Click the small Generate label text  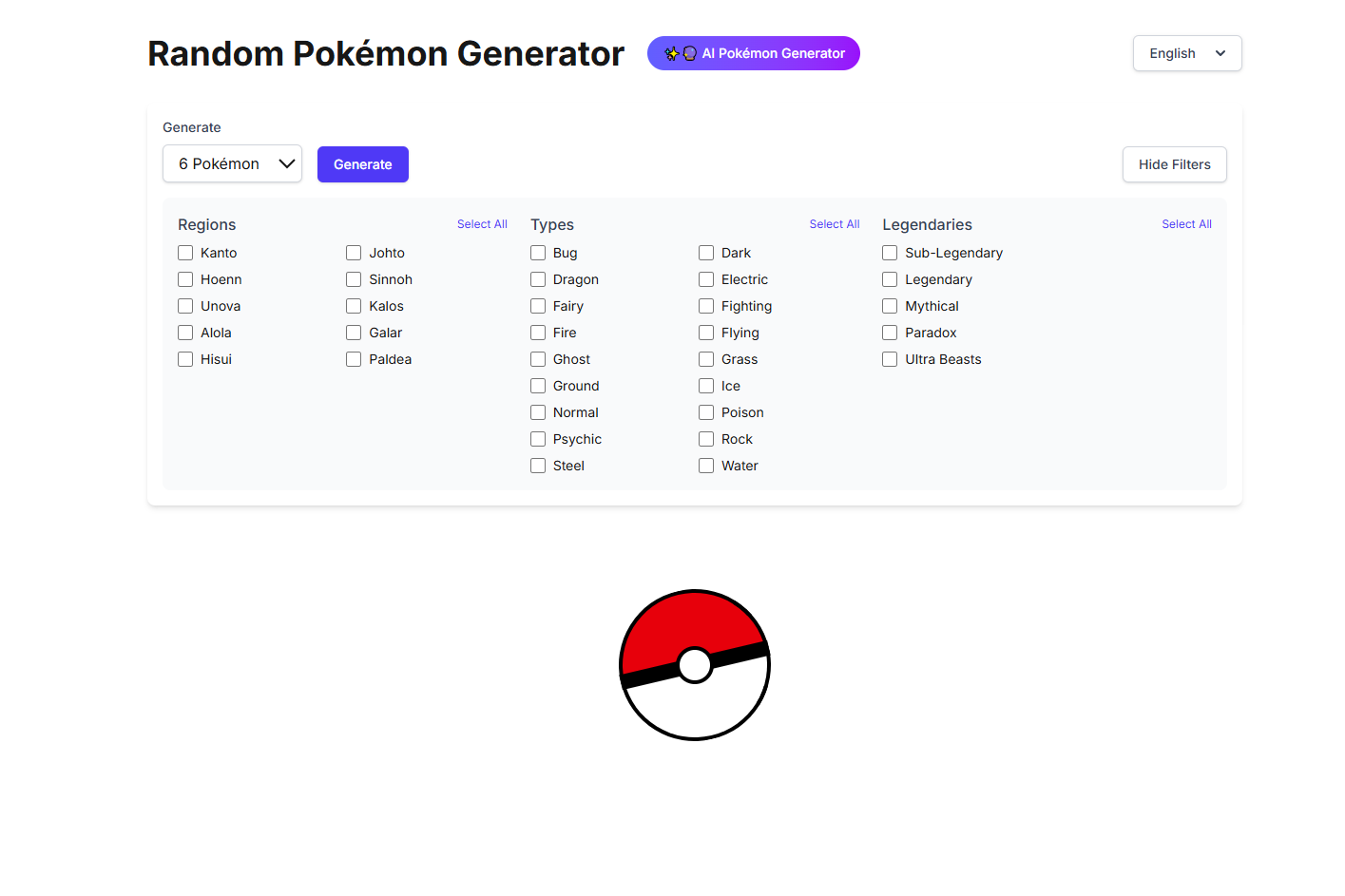192,127
